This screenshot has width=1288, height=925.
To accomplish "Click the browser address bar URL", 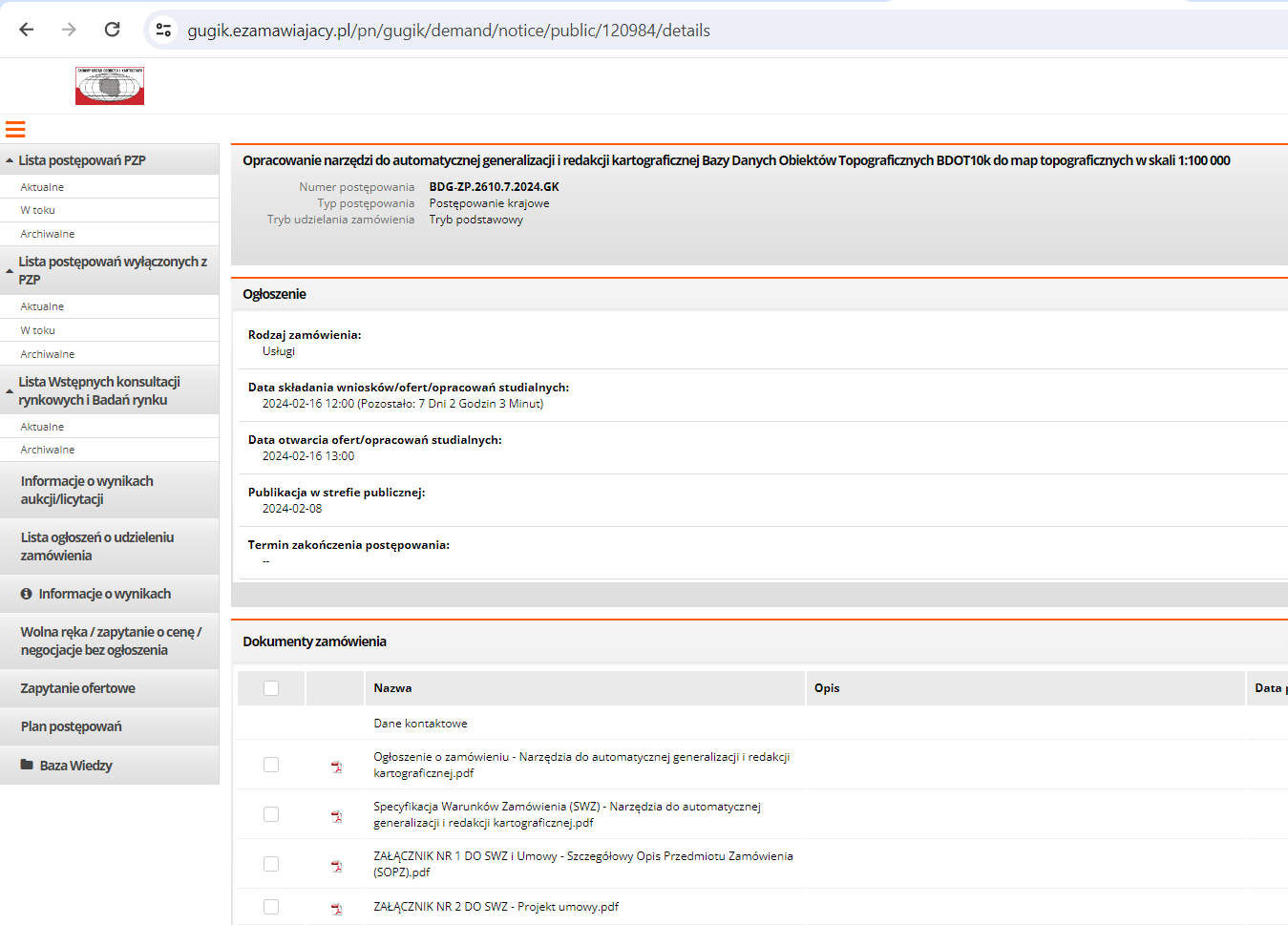I will click(449, 31).
